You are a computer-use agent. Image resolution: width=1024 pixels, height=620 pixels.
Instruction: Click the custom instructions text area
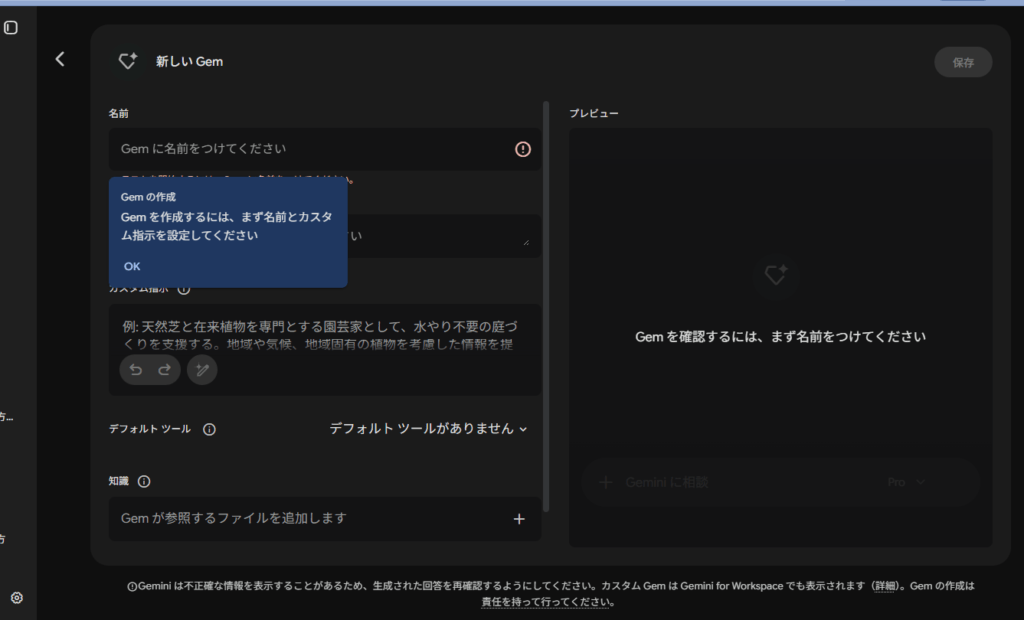point(325,350)
